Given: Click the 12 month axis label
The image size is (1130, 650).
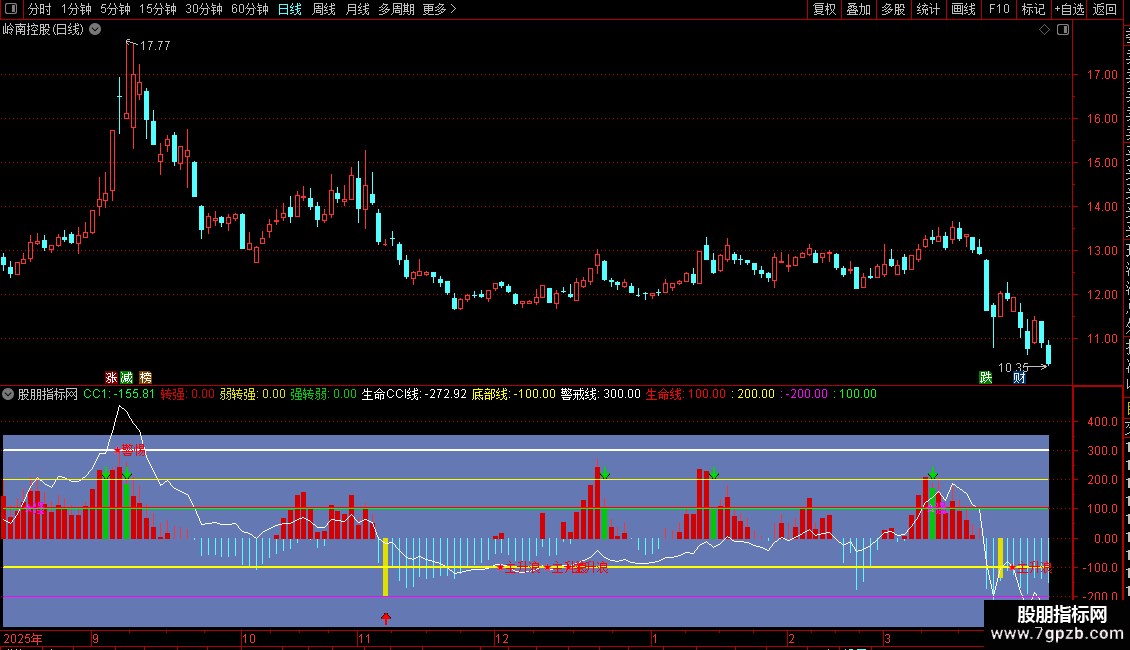Looking at the screenshot, I should [x=502, y=638].
